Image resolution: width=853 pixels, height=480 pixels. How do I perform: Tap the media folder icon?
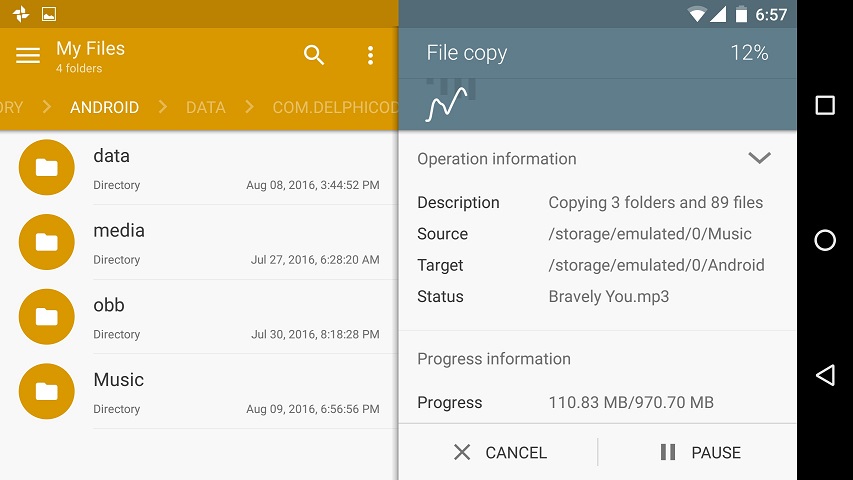(46, 242)
